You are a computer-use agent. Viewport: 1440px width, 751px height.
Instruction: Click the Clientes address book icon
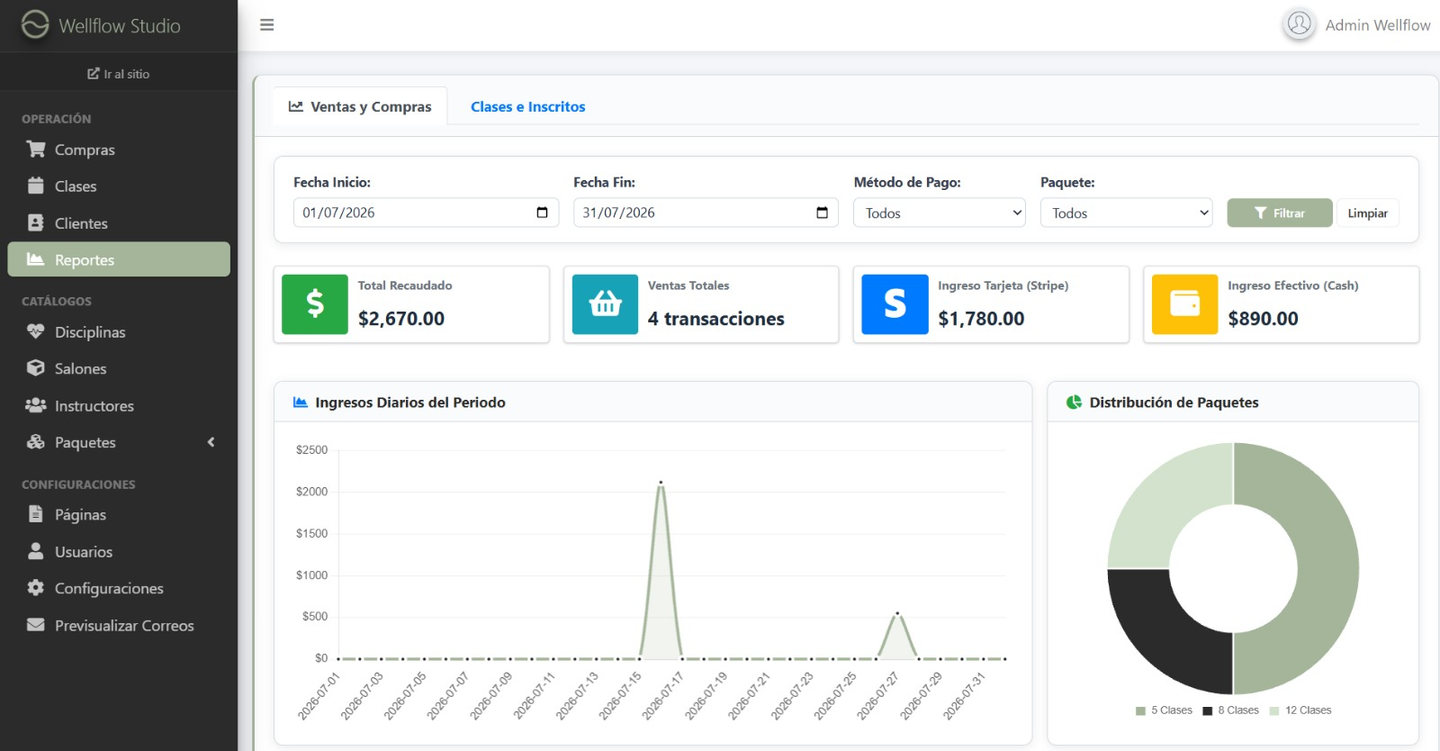(36, 223)
